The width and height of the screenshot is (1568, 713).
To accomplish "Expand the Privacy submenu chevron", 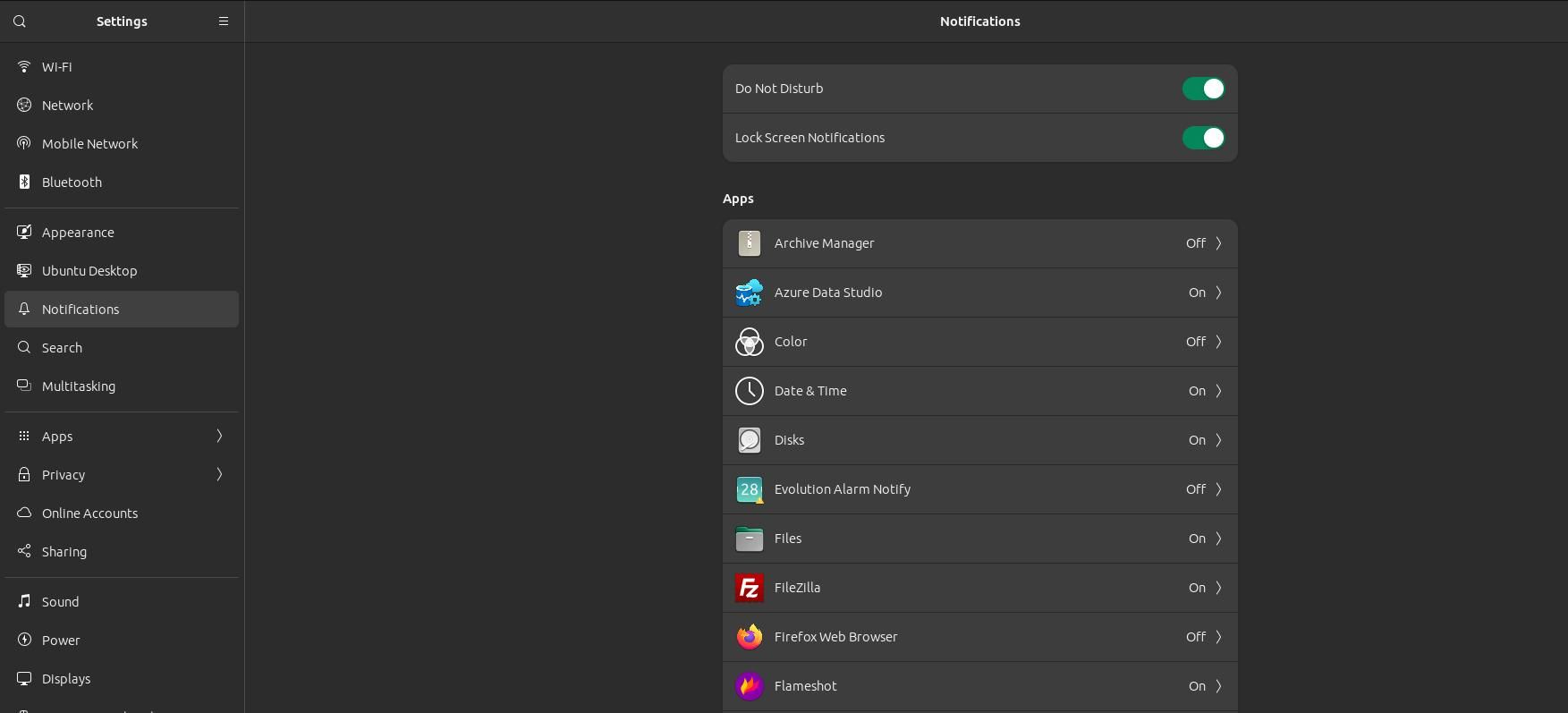I will coord(219,475).
